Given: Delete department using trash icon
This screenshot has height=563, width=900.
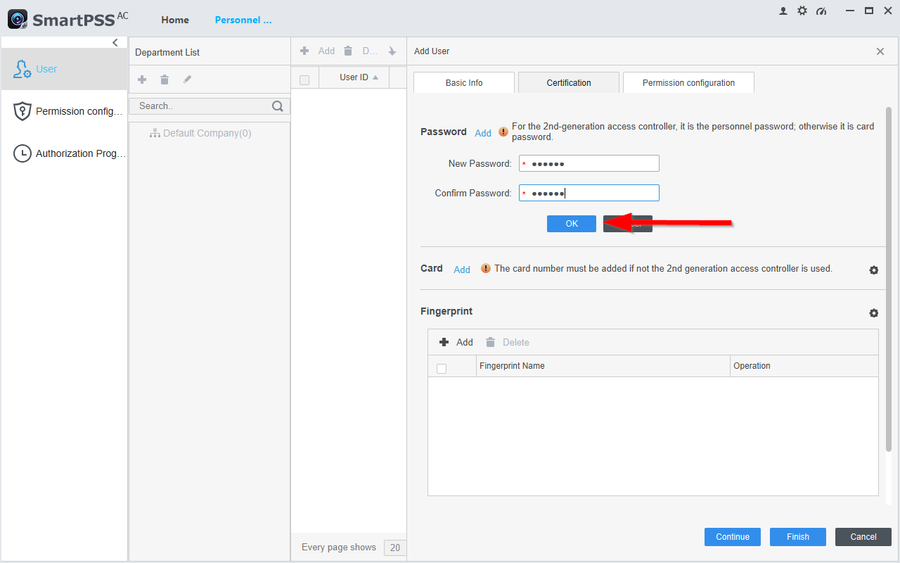Looking at the screenshot, I should tap(164, 79).
